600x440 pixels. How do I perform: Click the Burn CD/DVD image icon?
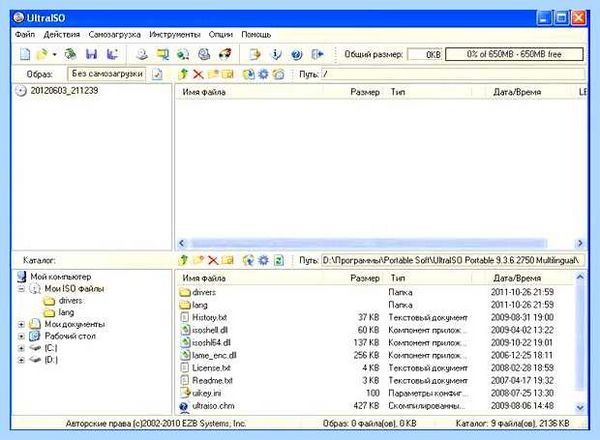click(x=225, y=54)
